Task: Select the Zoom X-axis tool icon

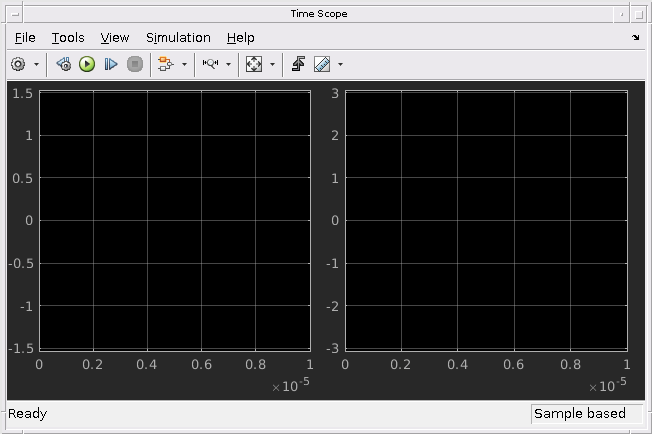Action: (x=210, y=64)
